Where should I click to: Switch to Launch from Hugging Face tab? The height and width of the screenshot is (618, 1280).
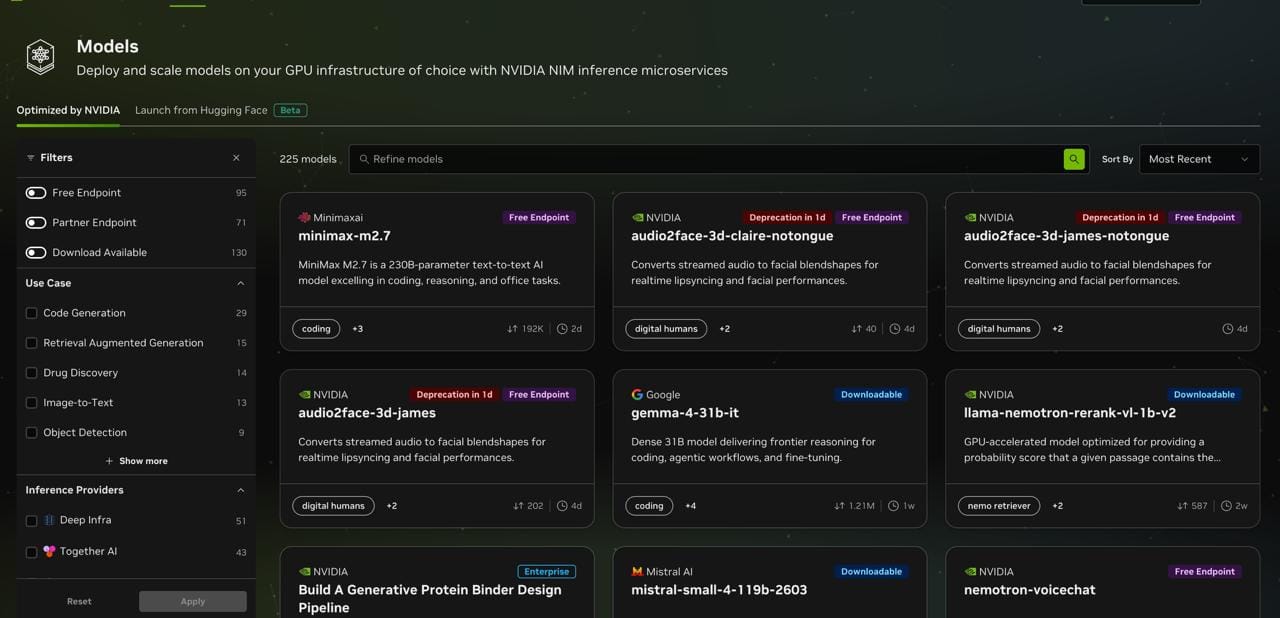click(201, 110)
